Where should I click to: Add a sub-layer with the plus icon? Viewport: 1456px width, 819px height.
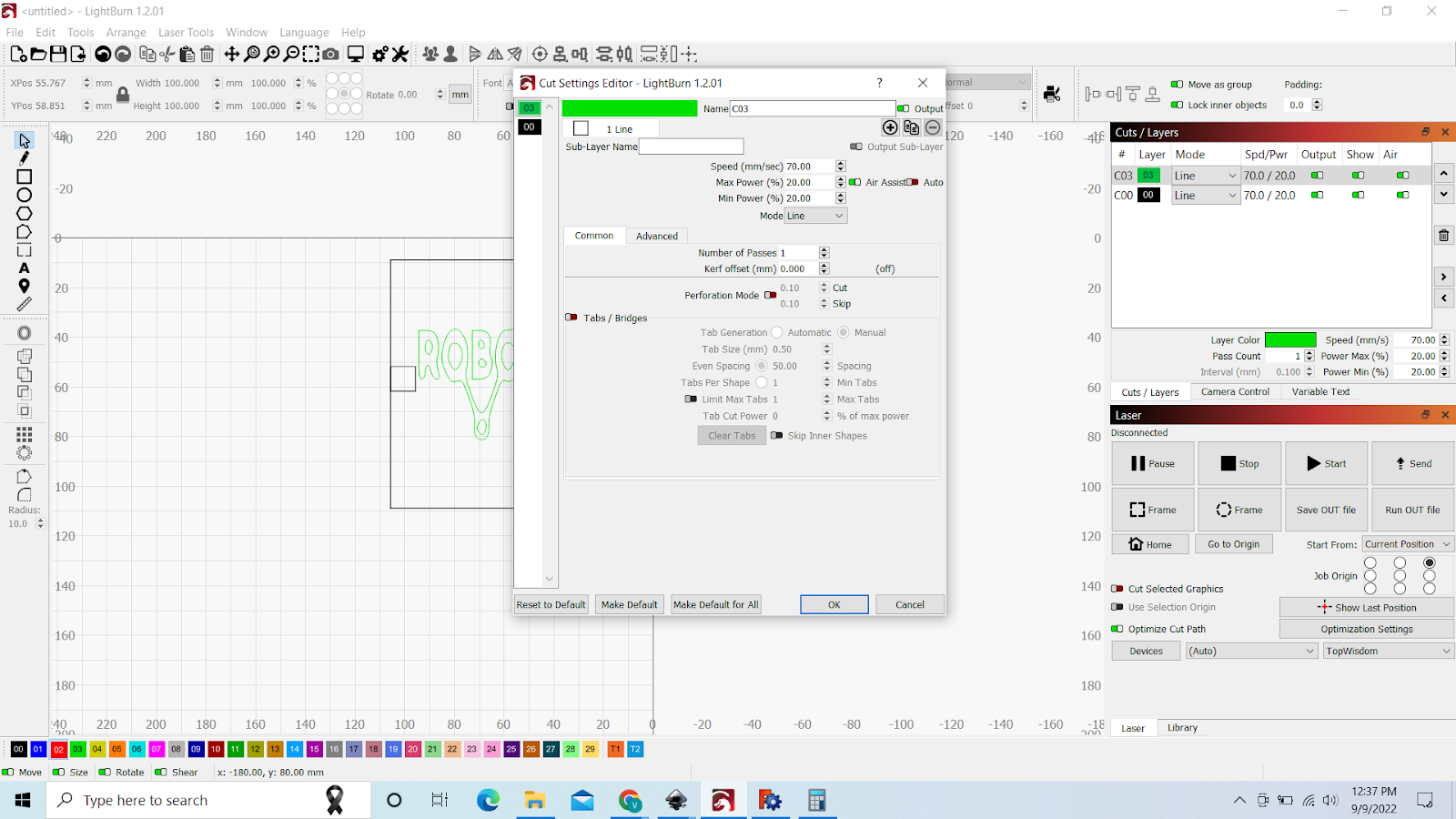(x=890, y=127)
